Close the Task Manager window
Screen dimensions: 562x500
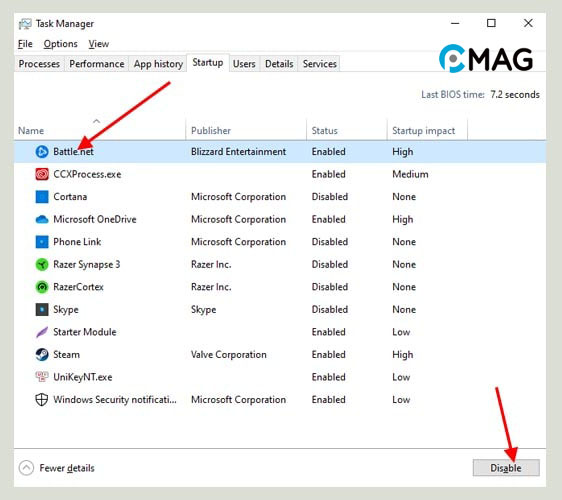(x=528, y=23)
